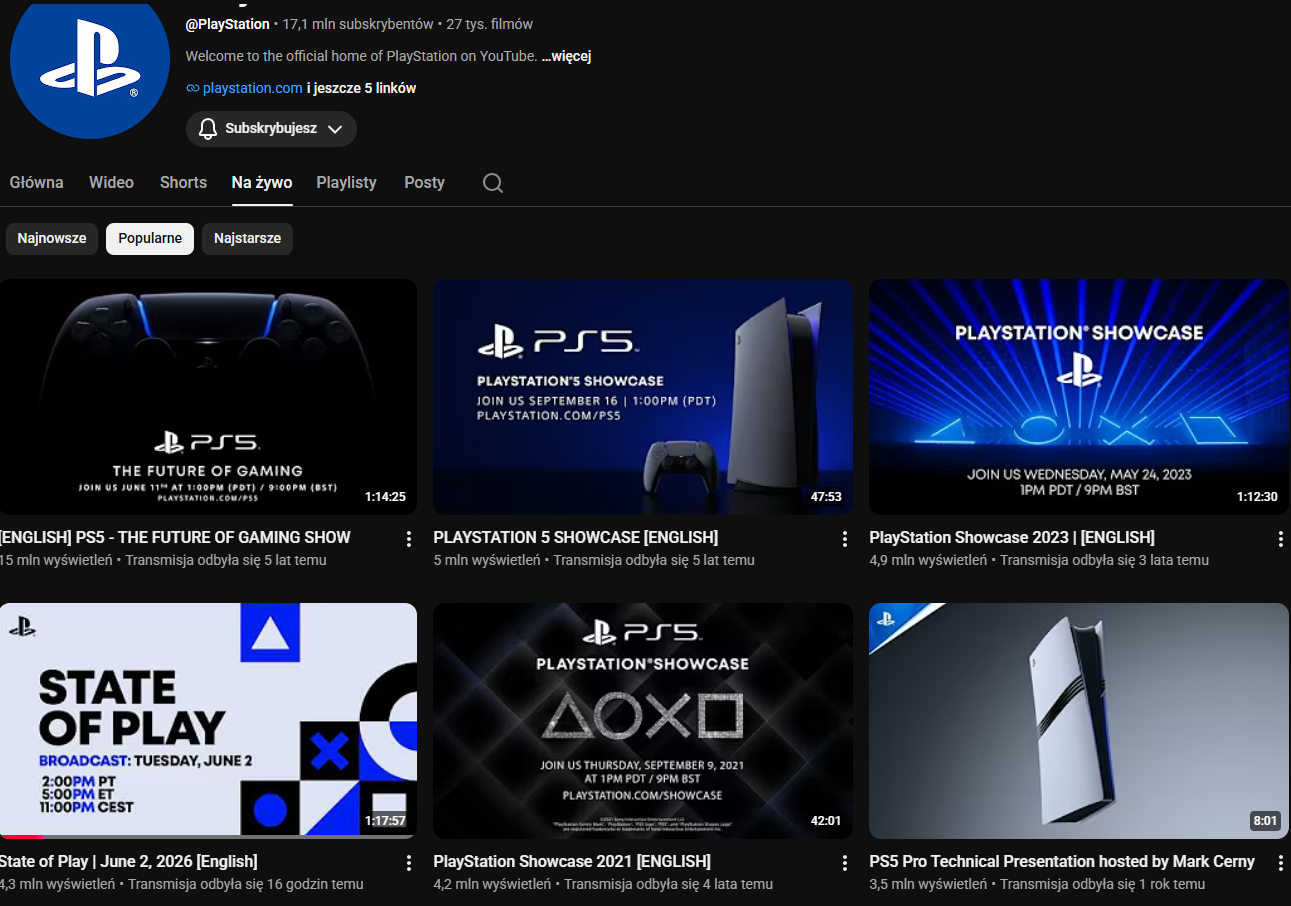1291x906 pixels.
Task: Click title 'PLAYSTATION 5 SHOWCASE [ENGLISH]'
Action: pos(575,538)
